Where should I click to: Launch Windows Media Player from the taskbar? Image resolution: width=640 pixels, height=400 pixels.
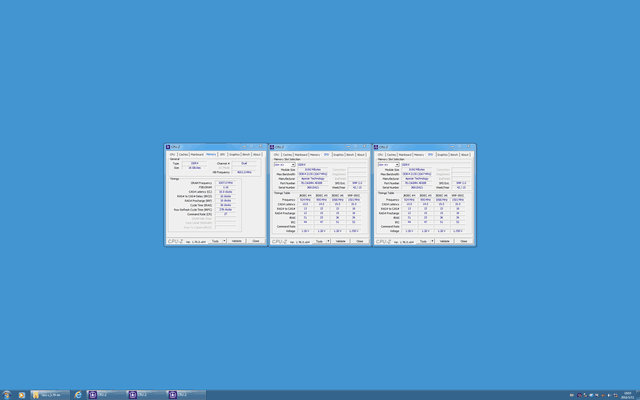(x=21, y=395)
